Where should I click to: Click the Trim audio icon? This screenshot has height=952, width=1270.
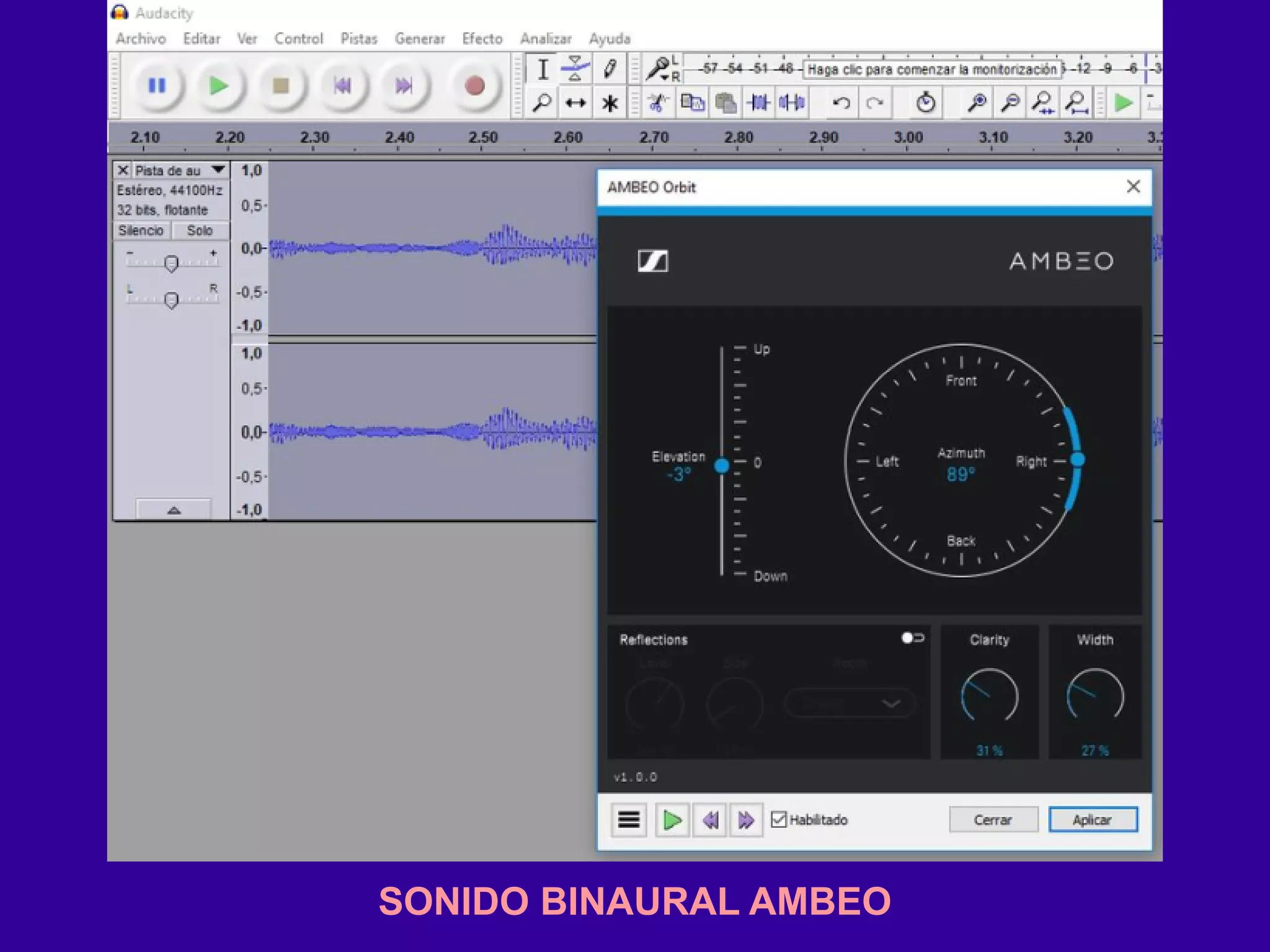pyautogui.click(x=759, y=102)
